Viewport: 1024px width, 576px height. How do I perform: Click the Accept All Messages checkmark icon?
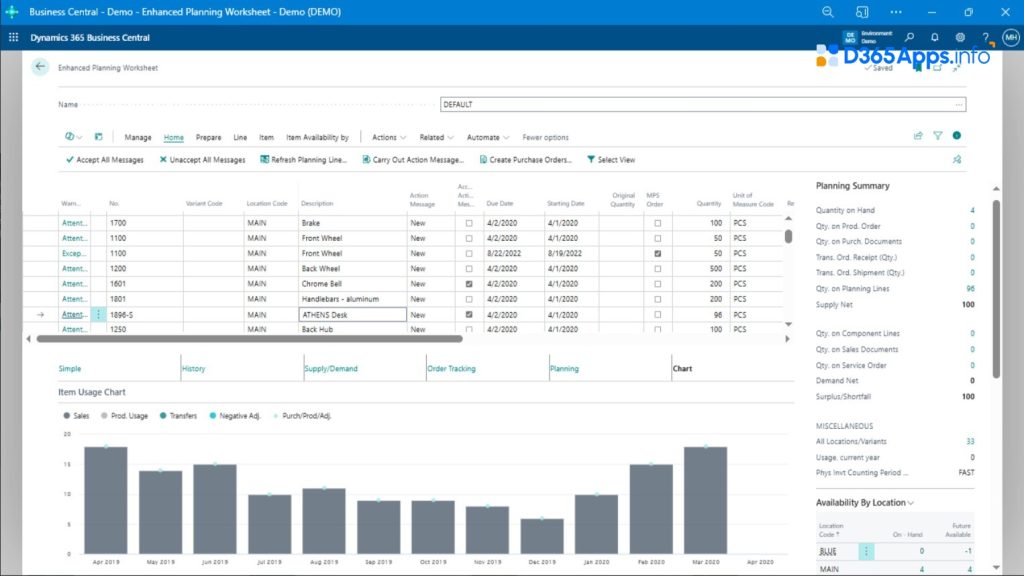tap(69, 159)
